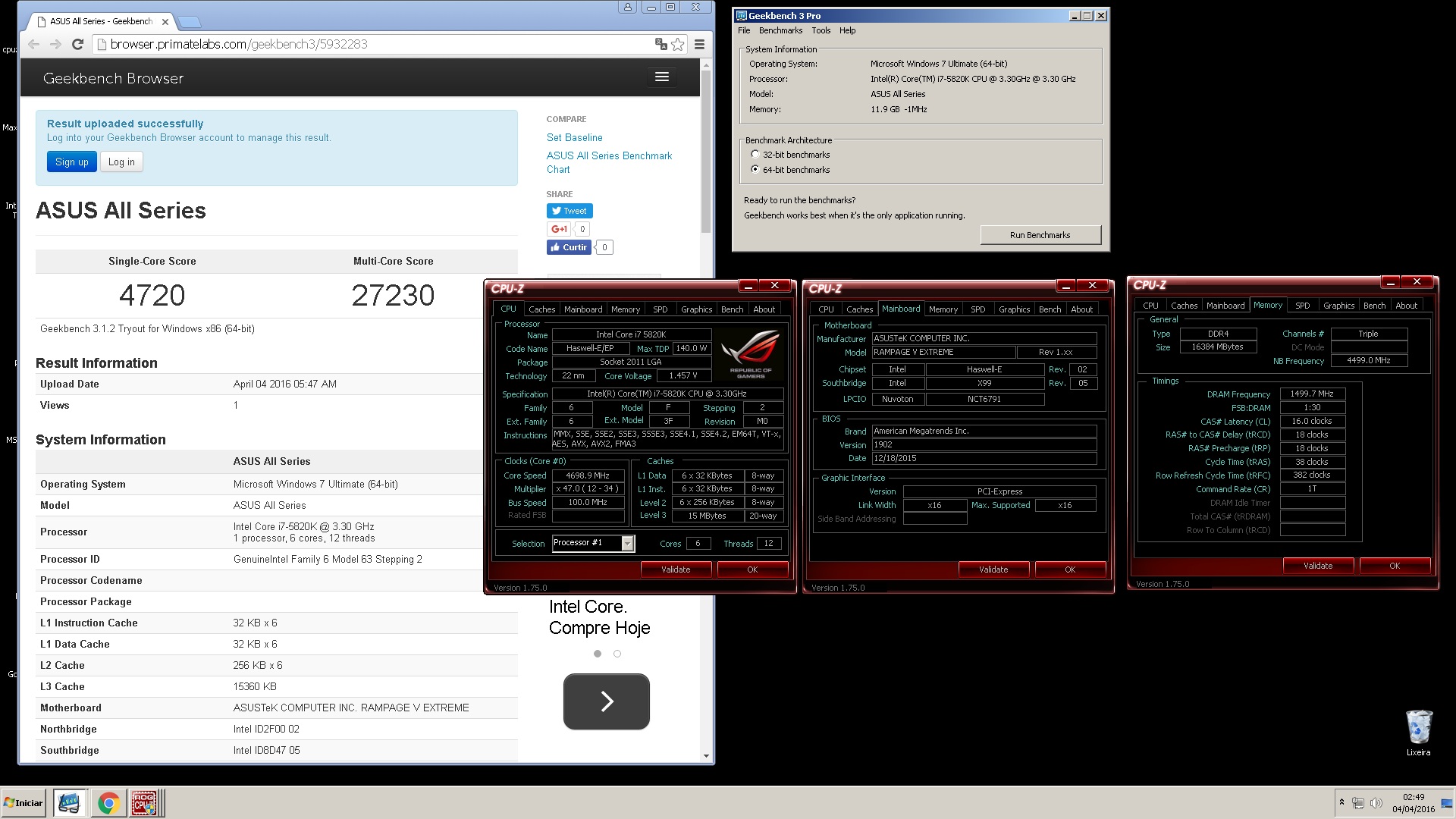Click OK in Mainboard CPU-Z window
The height and width of the screenshot is (819, 1456).
pos(1069,570)
